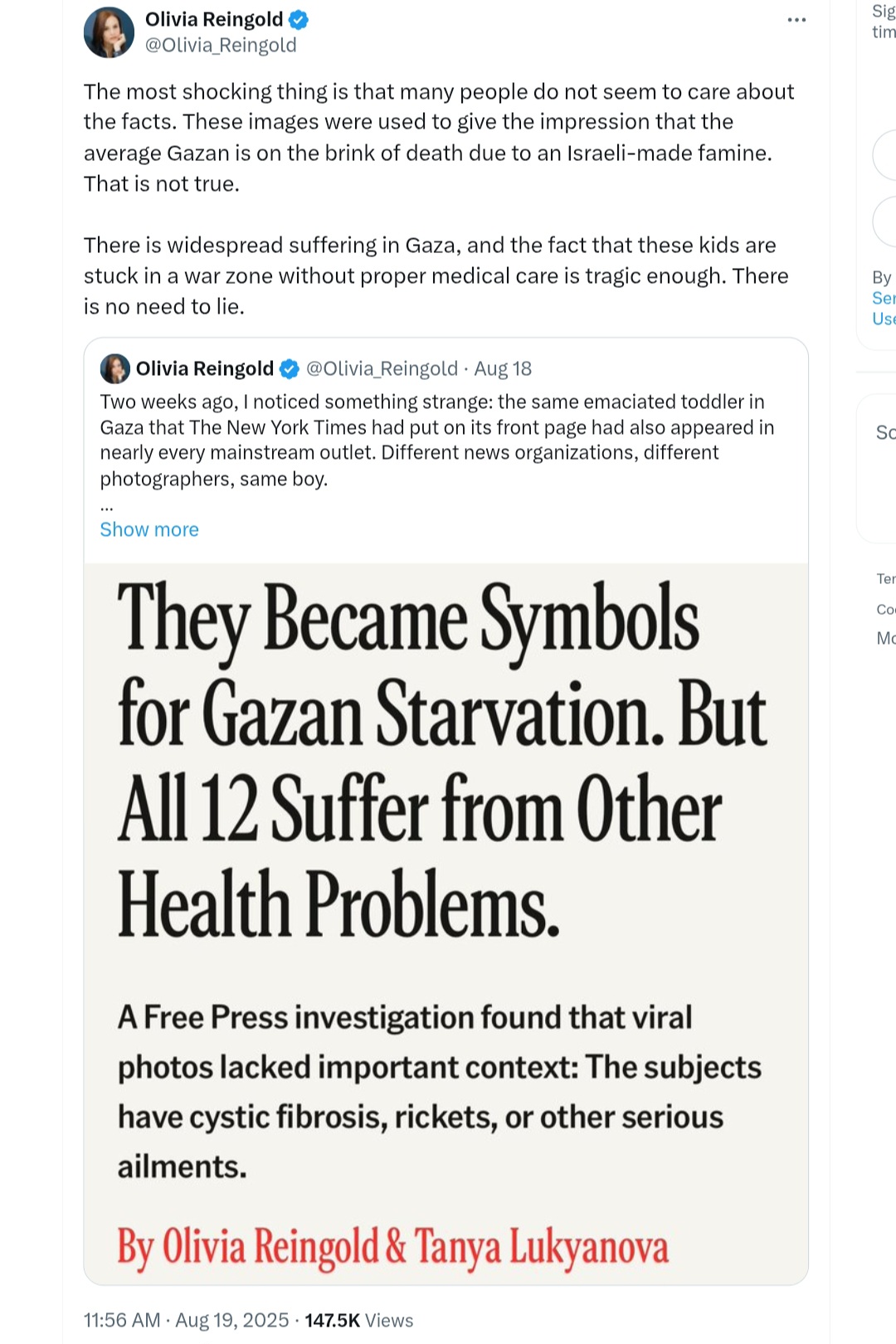Screen dimensions: 896x1344
Task: Click the paragraph beginning "The most shocking thing"
Action: 438,137
